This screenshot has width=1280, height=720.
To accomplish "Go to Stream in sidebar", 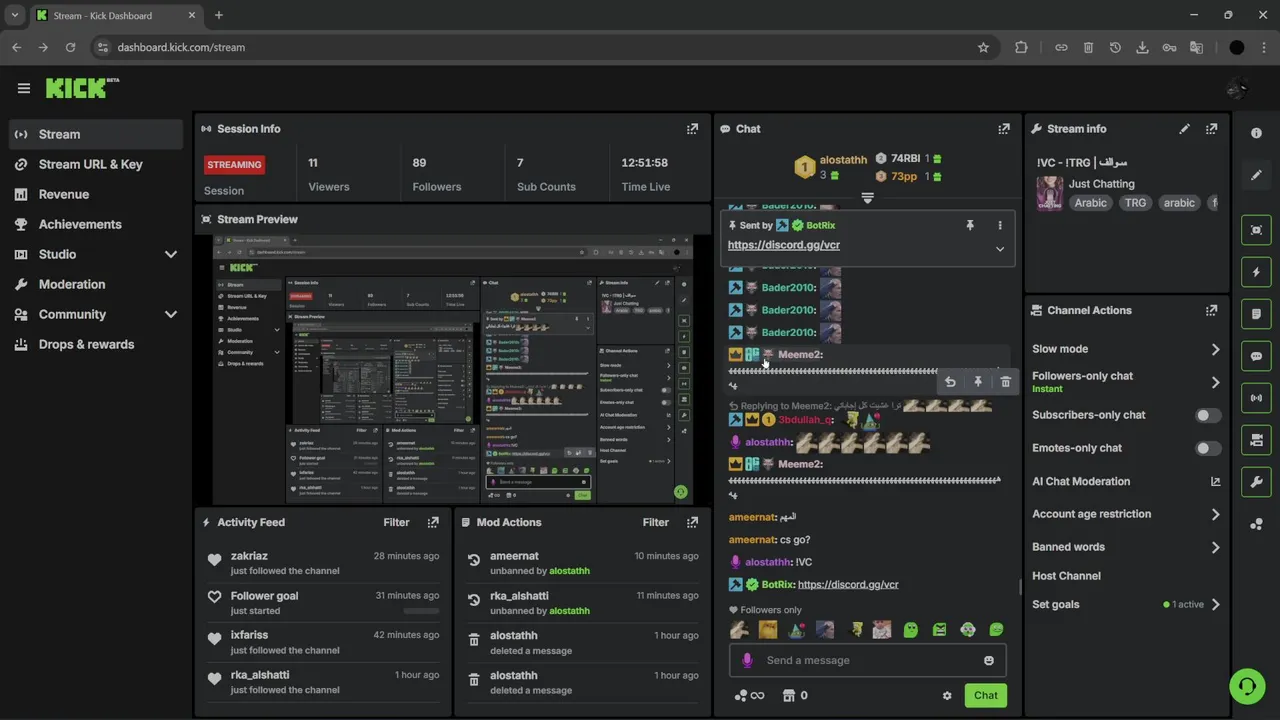I will coord(97,134).
